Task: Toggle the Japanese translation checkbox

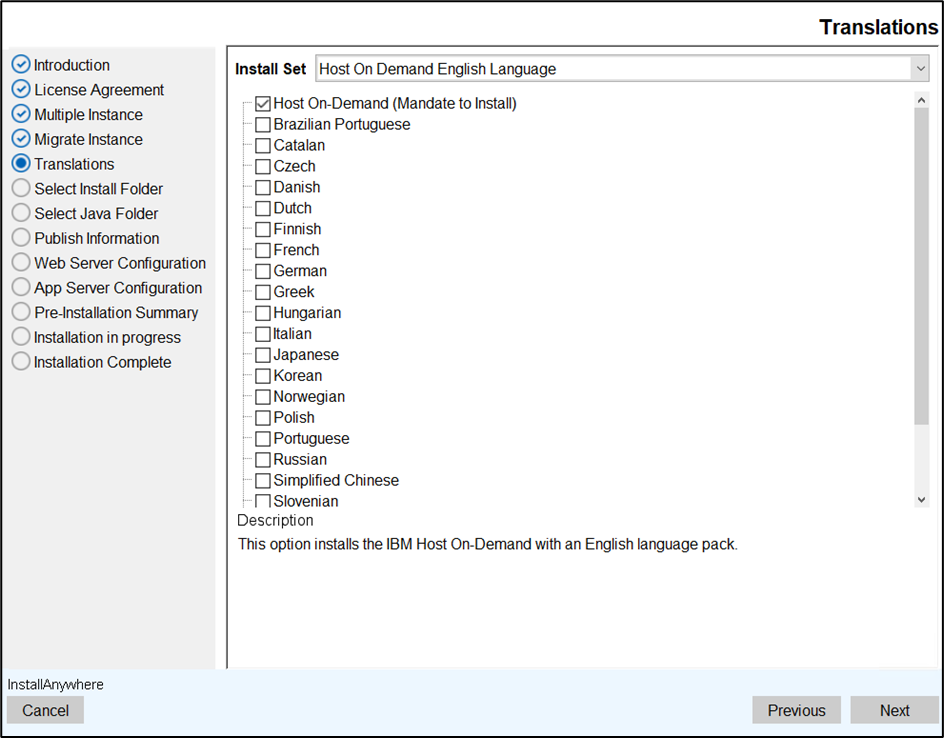Action: (x=263, y=355)
